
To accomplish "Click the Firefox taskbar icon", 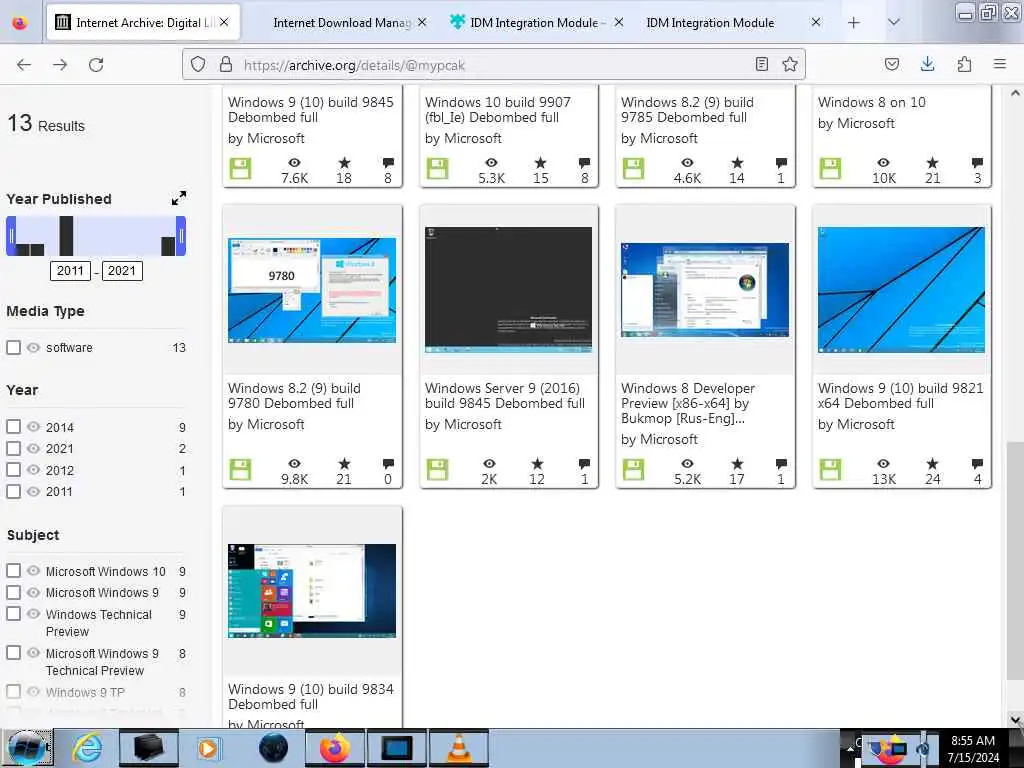I will click(x=334, y=748).
